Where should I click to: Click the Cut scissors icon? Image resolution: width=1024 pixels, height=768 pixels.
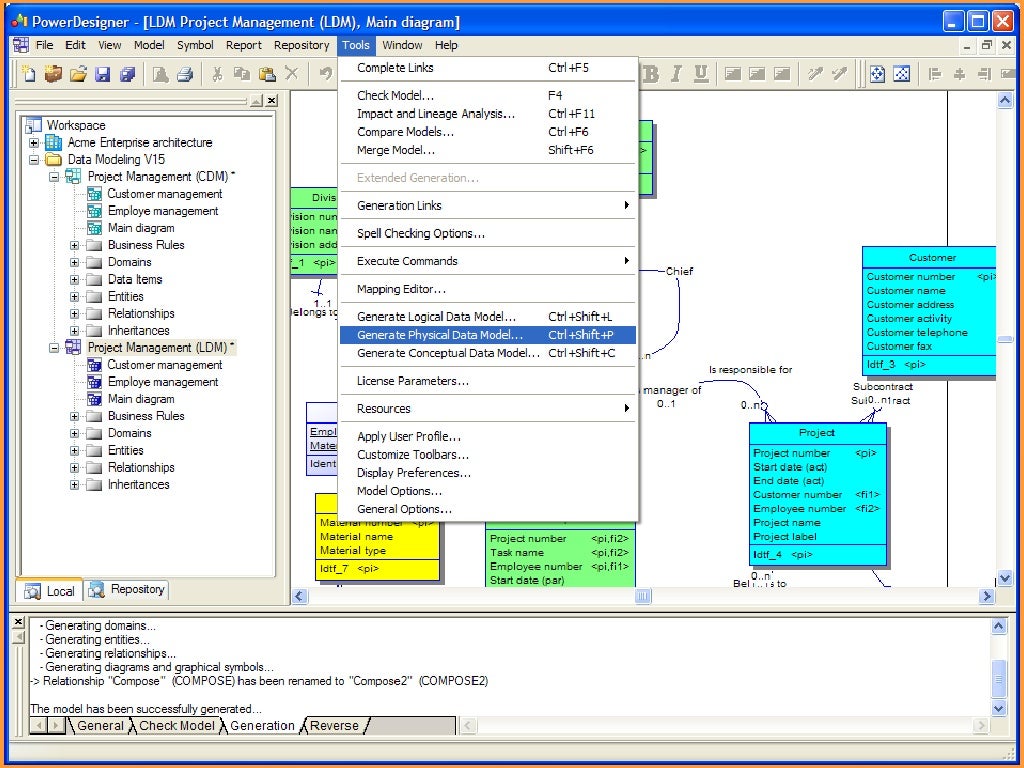pos(217,74)
